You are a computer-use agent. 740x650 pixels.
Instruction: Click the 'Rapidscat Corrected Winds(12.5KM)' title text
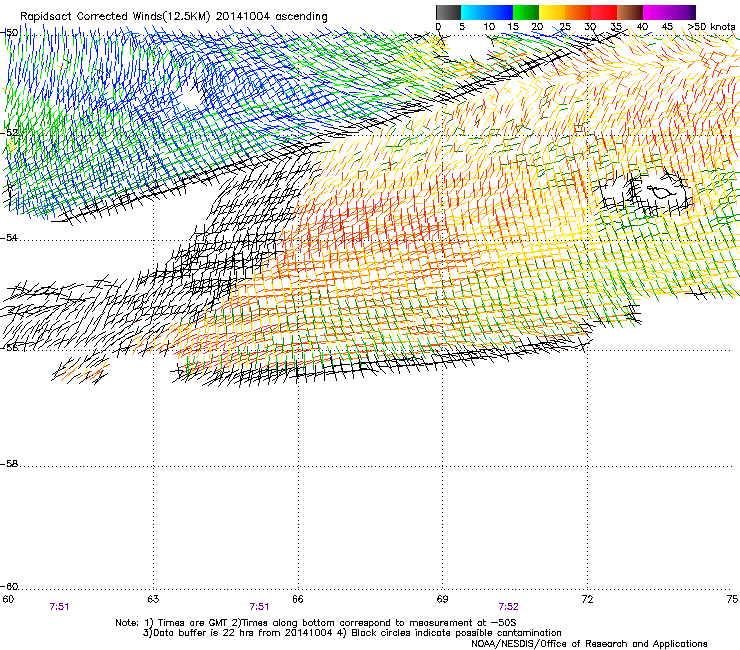click(115, 17)
